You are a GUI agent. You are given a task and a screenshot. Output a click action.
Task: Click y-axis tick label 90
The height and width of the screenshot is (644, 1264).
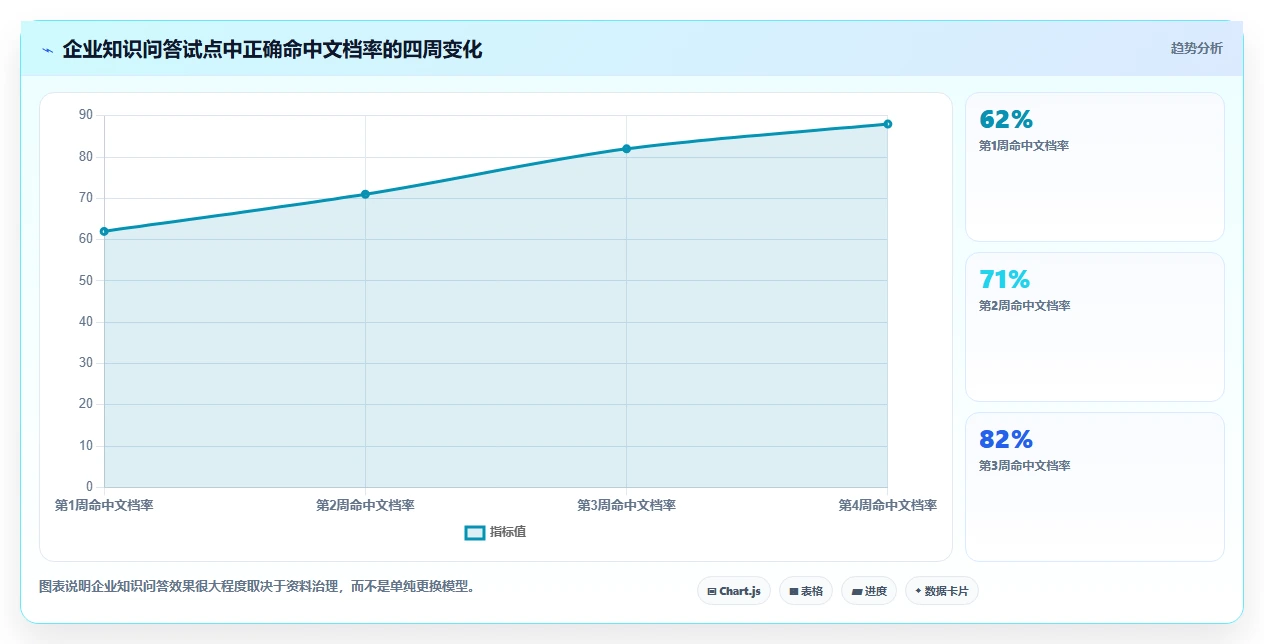(85, 116)
